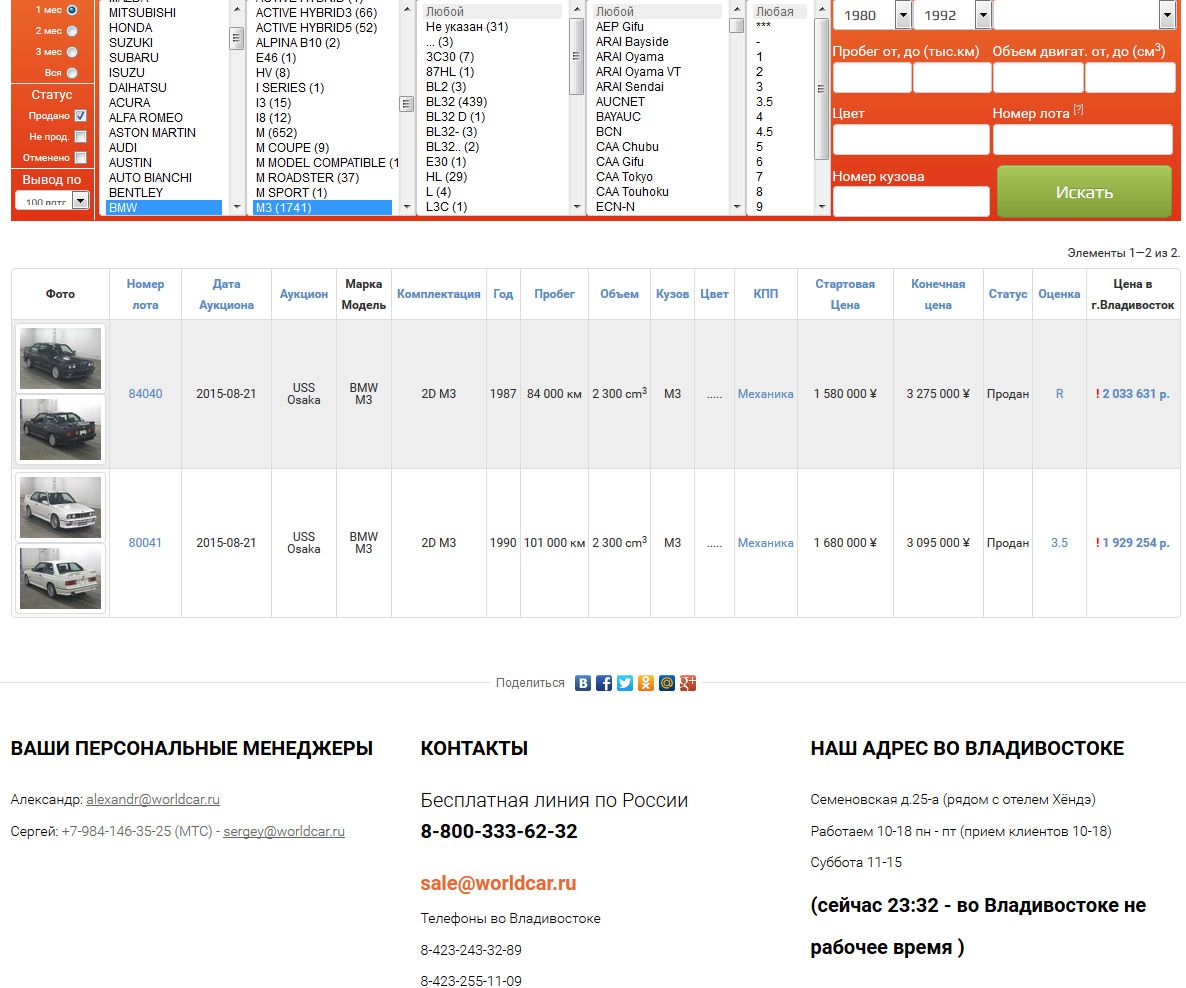Viewport: 1186px width, 988px height.
Task: Select BL32 (439) in the body list
Action: (456, 102)
